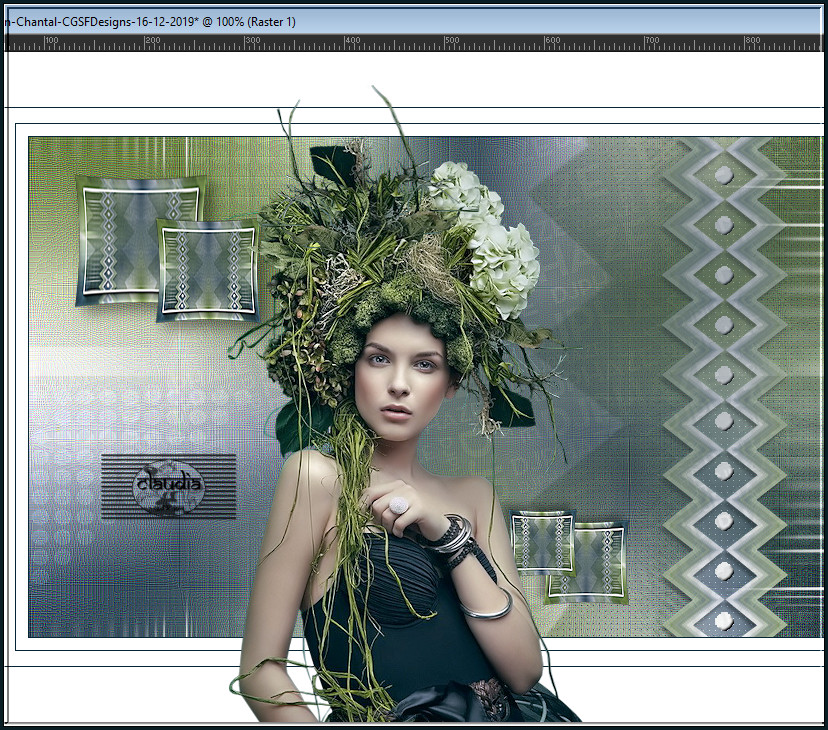
Task: Click the white hydrangea flowers in the headdress
Action: pyautogui.click(x=485, y=238)
